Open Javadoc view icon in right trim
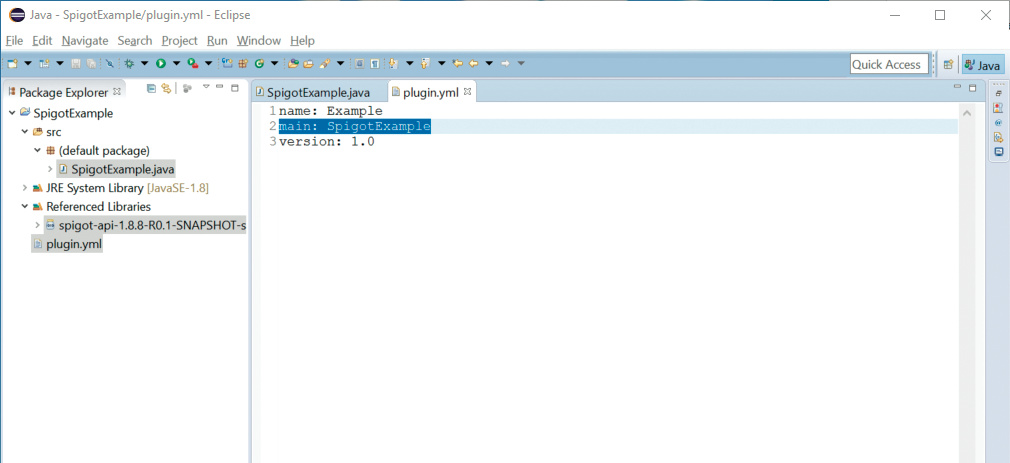 coord(998,122)
